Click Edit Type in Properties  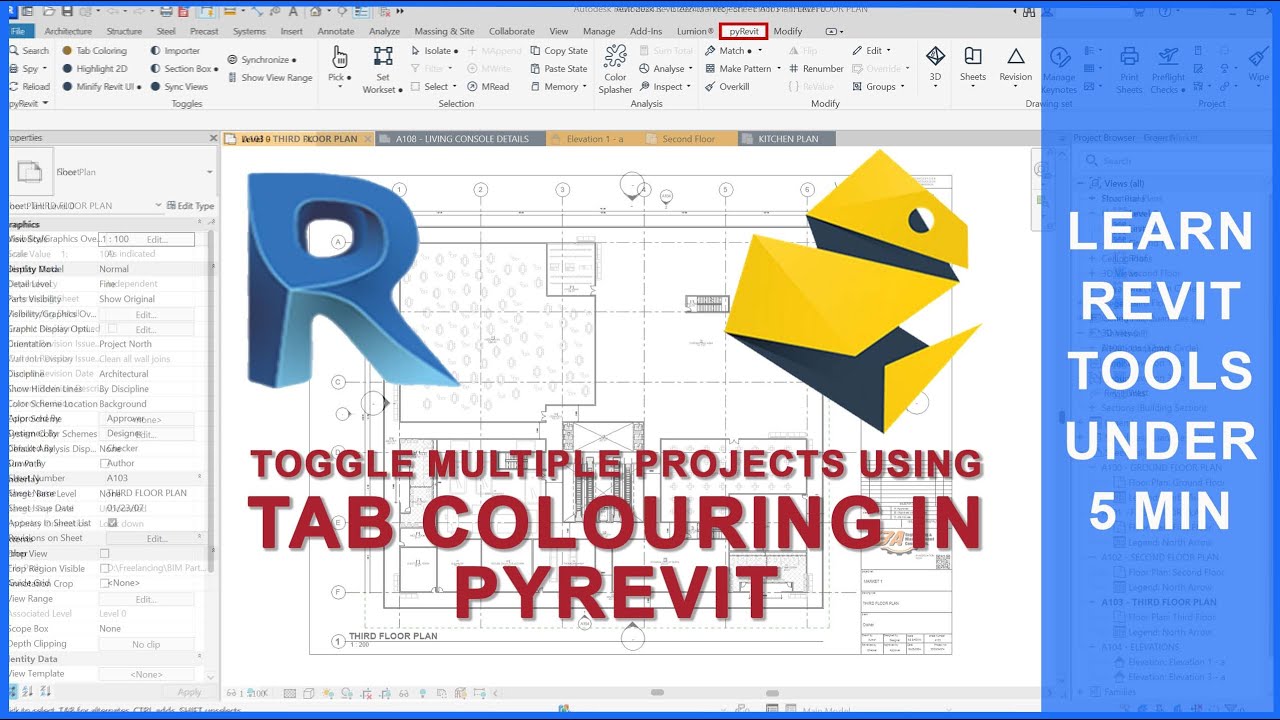[191, 206]
